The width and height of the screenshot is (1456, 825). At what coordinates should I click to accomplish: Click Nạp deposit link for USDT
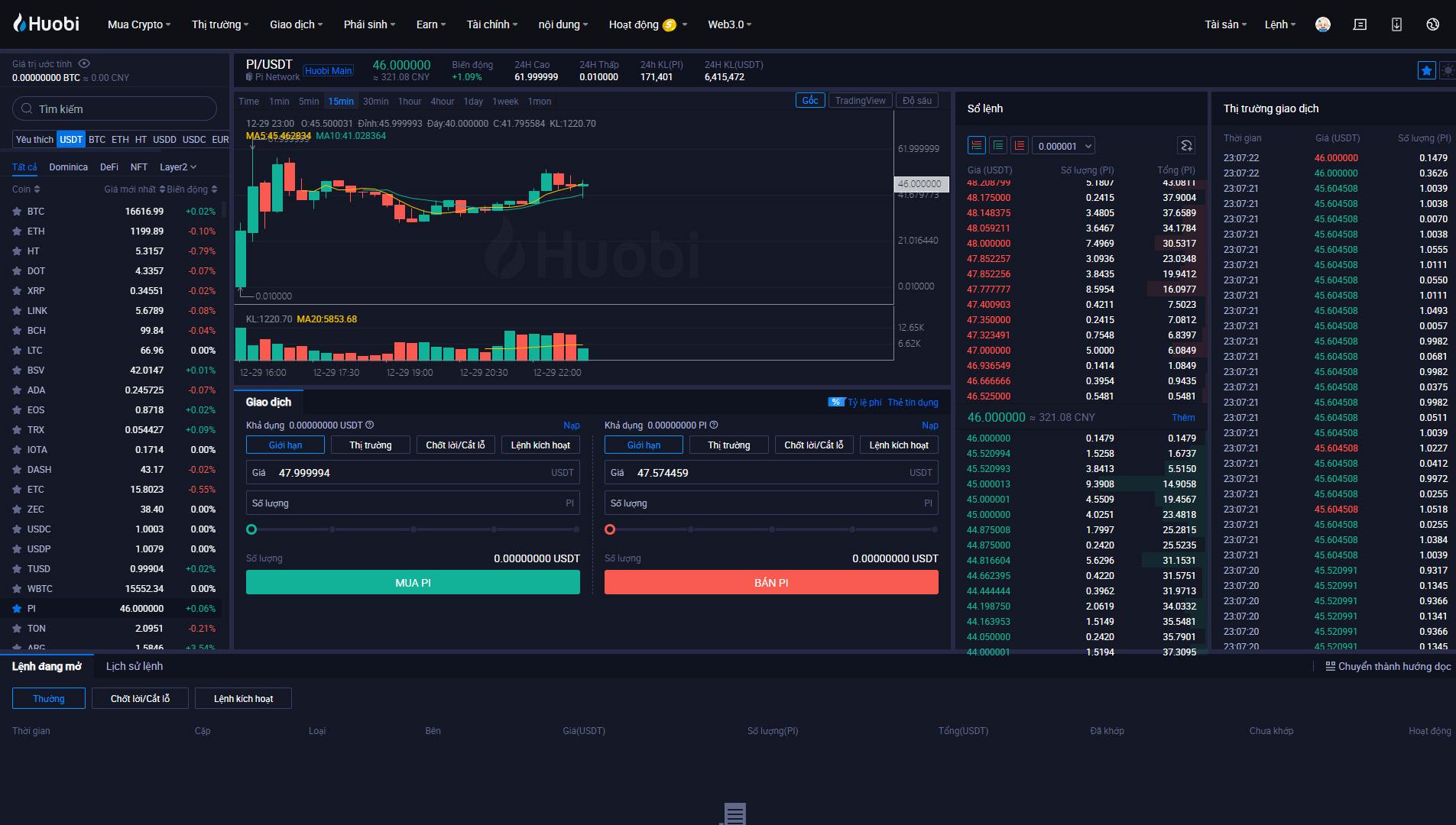(x=572, y=425)
